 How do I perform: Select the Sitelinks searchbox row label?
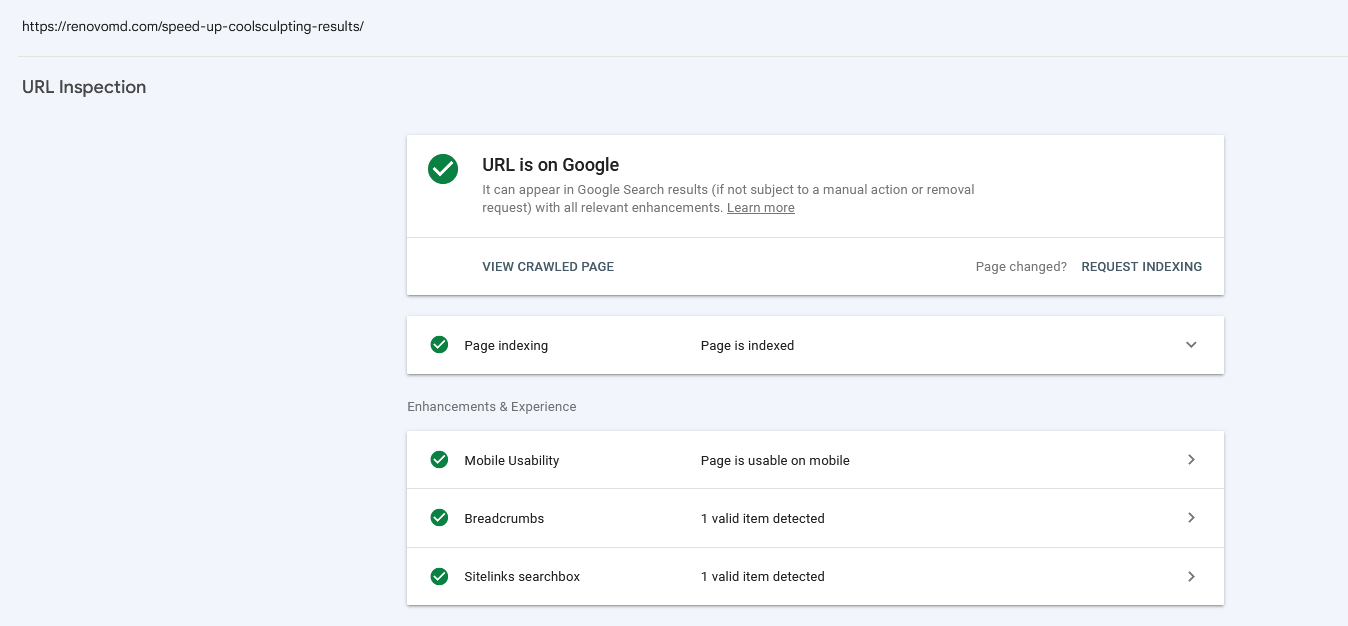point(522,577)
